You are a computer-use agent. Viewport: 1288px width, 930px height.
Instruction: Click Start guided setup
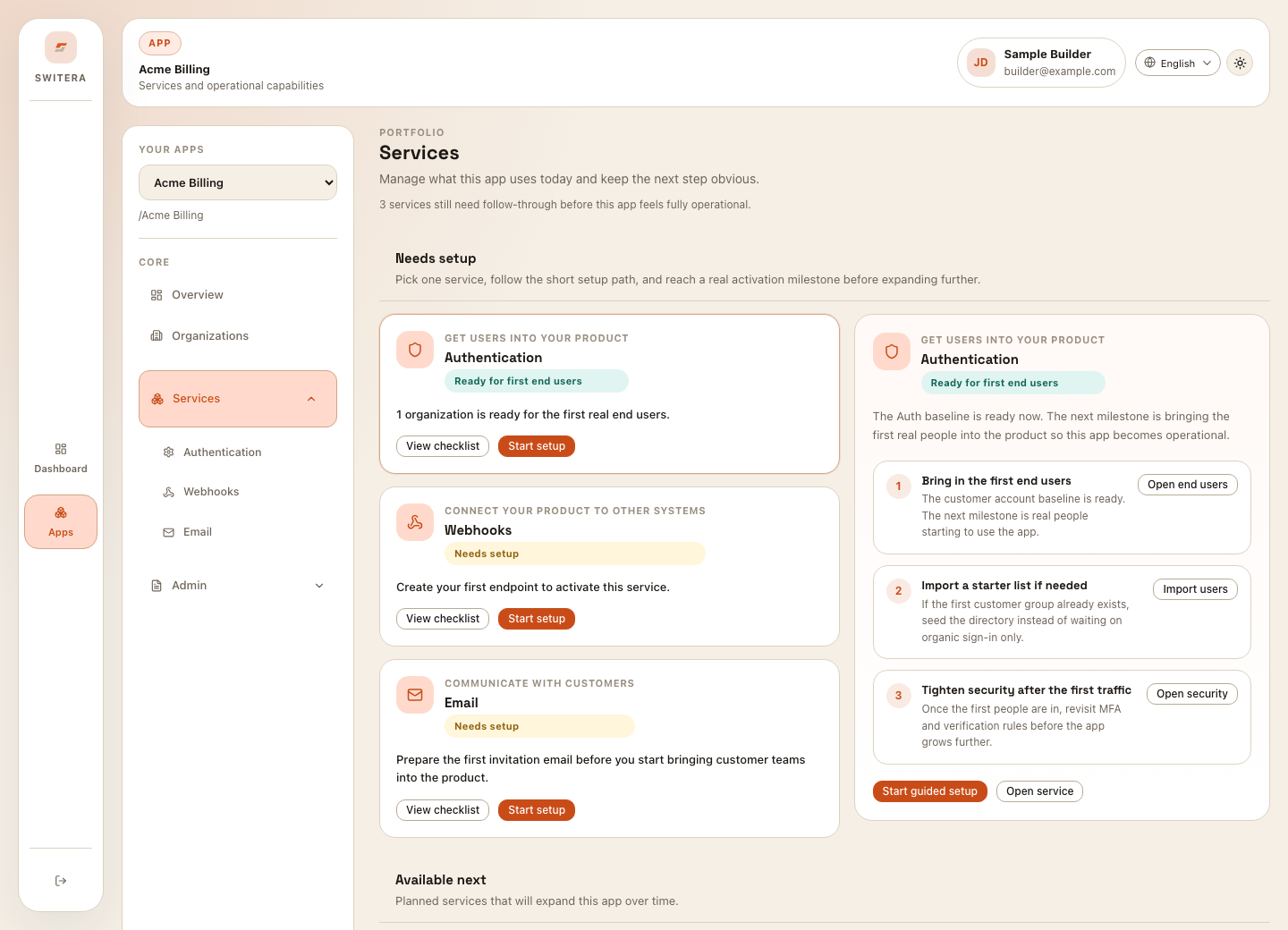click(x=930, y=791)
